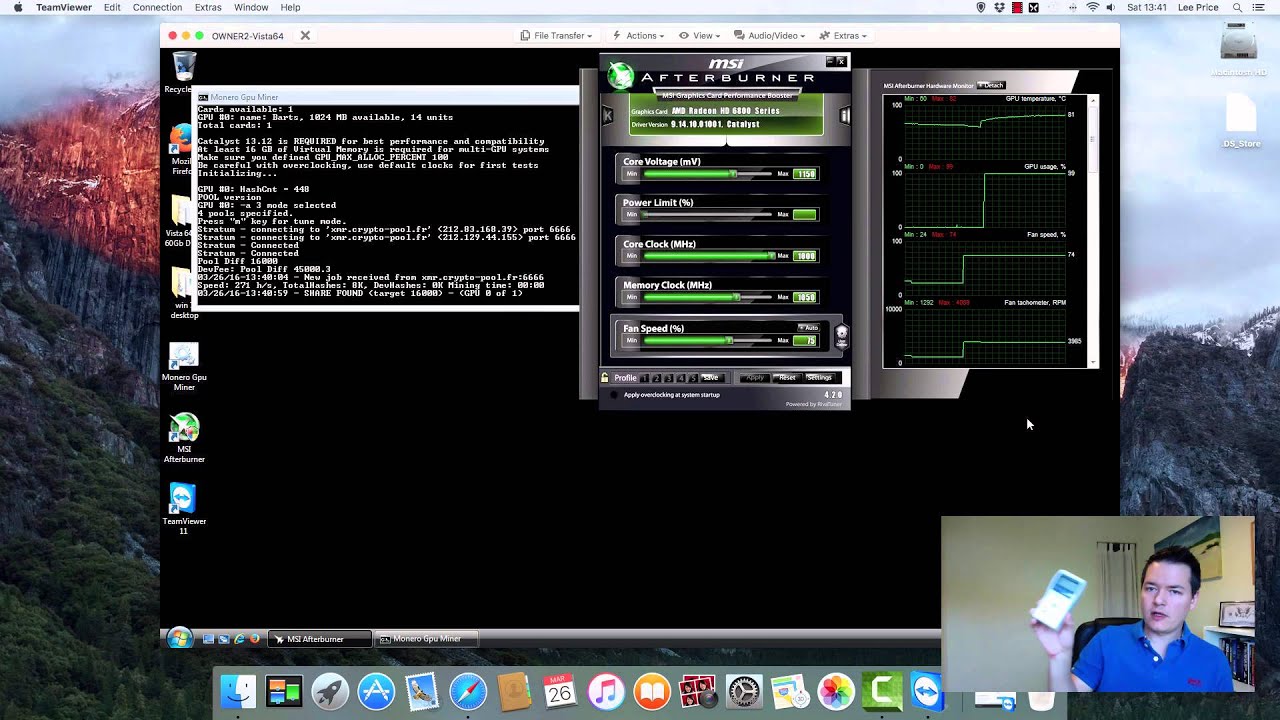Open the TeamViewer menu in menu bar
Viewport: 1280px width, 720px height.
click(64, 7)
